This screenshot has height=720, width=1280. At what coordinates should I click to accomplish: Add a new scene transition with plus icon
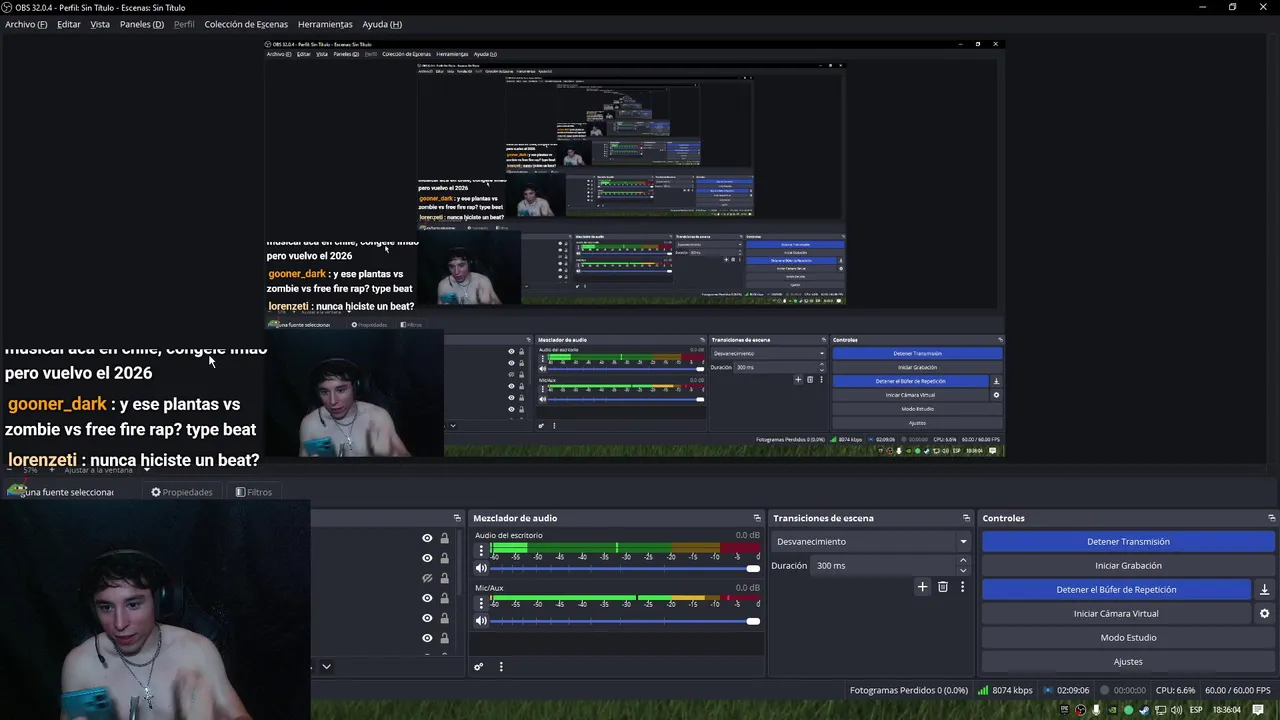coord(922,587)
